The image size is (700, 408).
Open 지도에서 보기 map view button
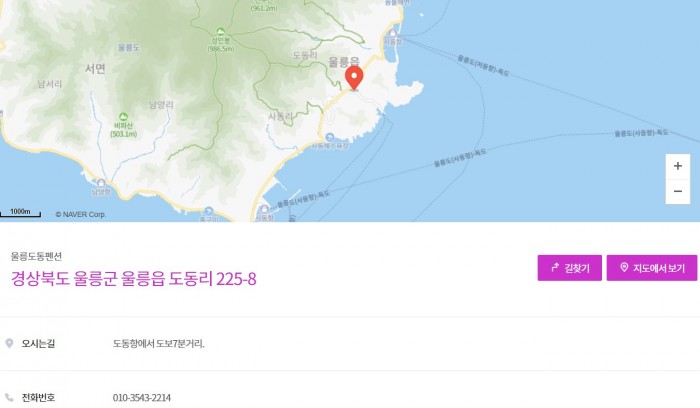[x=652, y=268]
